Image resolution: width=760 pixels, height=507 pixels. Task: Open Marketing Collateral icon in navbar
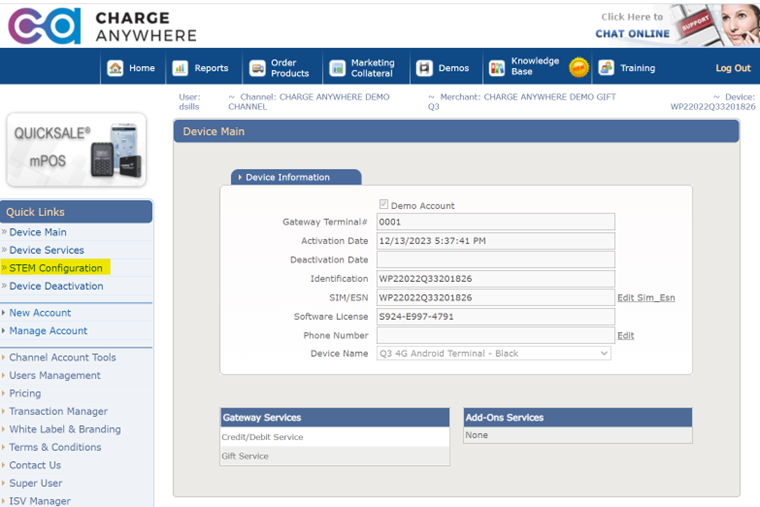(x=338, y=68)
